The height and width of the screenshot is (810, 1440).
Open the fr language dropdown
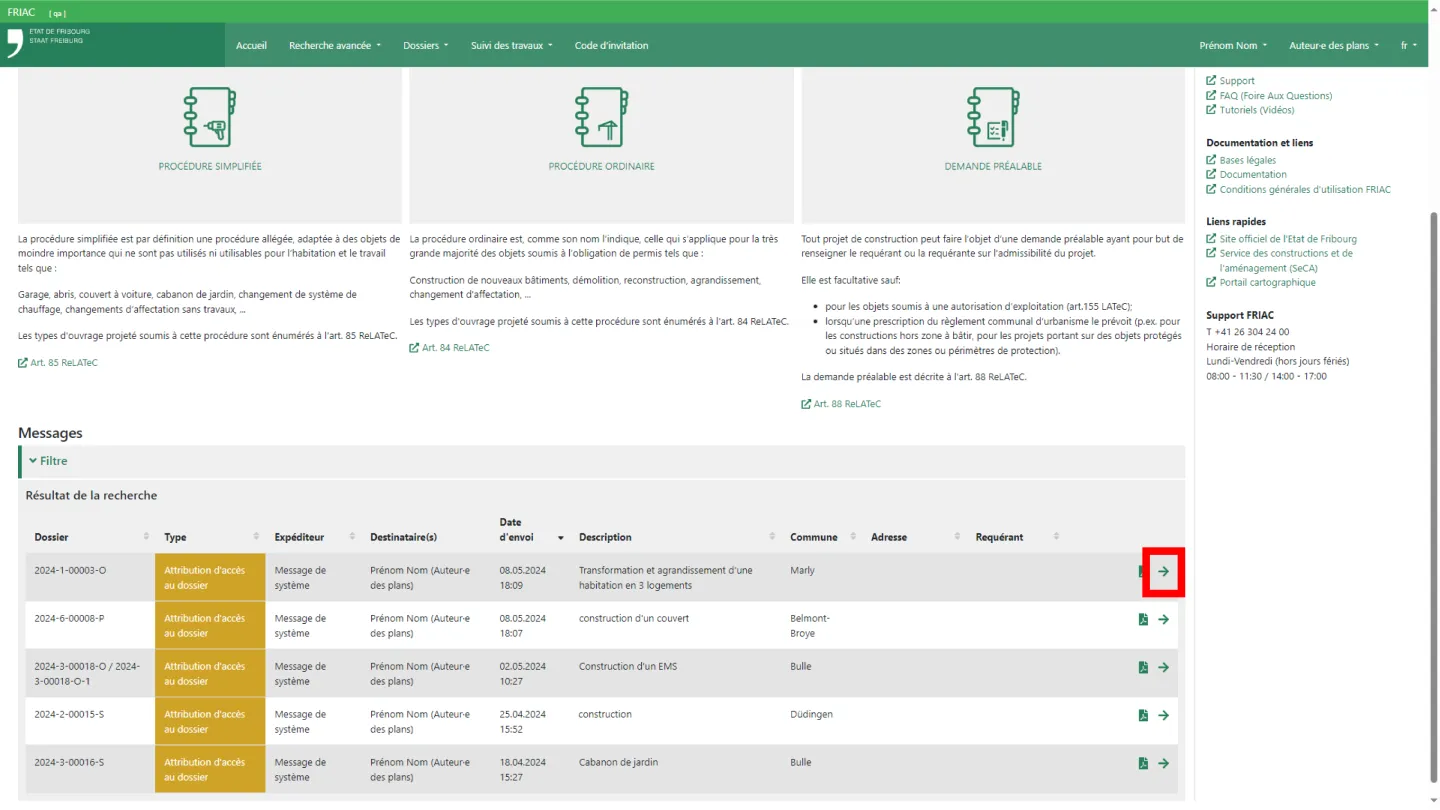click(1408, 46)
